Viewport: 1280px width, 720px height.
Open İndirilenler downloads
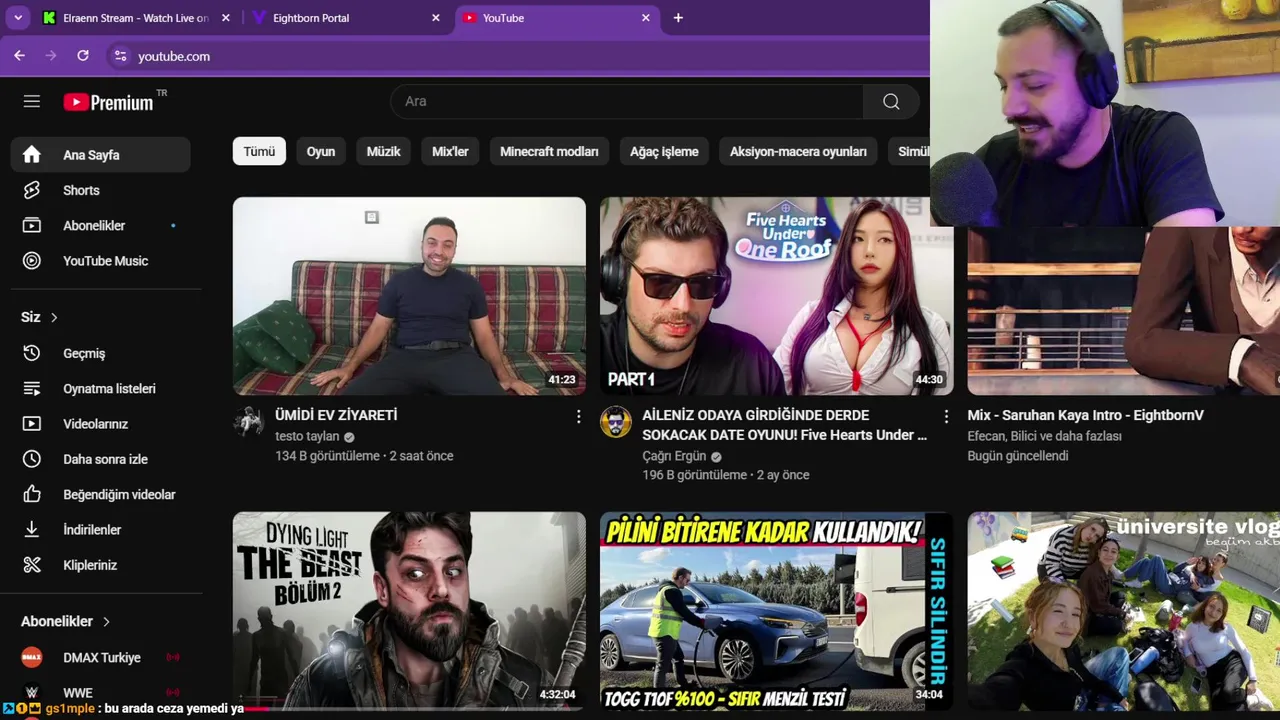(x=100, y=530)
